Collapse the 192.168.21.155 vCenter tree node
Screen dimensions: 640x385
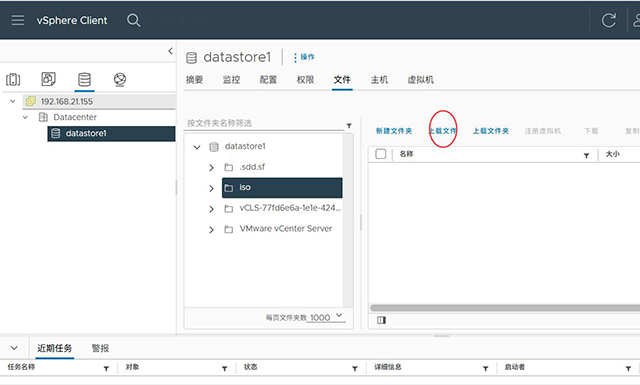[x=13, y=101]
